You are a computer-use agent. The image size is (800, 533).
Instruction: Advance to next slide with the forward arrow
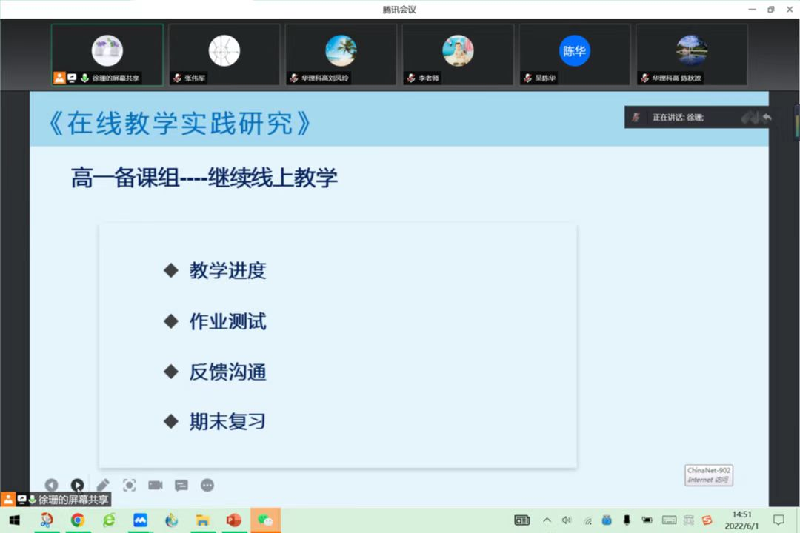click(77, 485)
